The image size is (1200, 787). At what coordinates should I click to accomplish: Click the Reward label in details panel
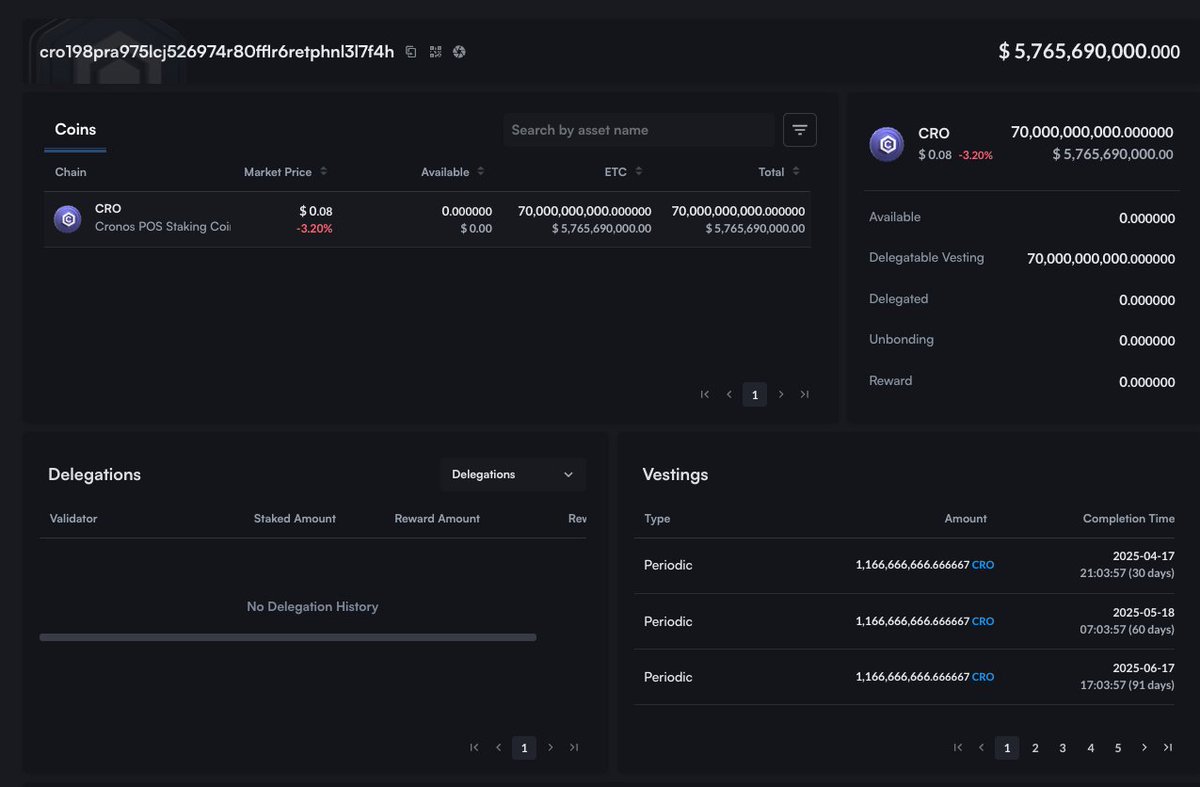pyautogui.click(x=891, y=381)
